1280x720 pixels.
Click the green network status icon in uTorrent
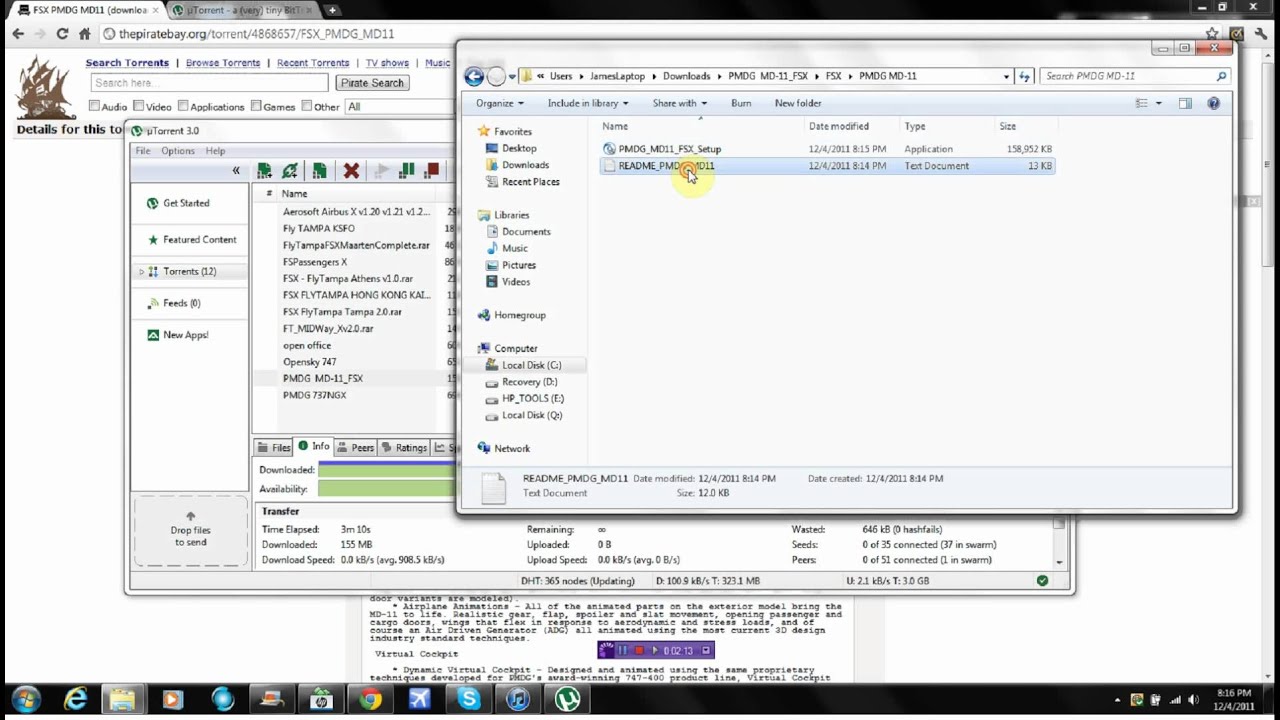tap(1042, 580)
